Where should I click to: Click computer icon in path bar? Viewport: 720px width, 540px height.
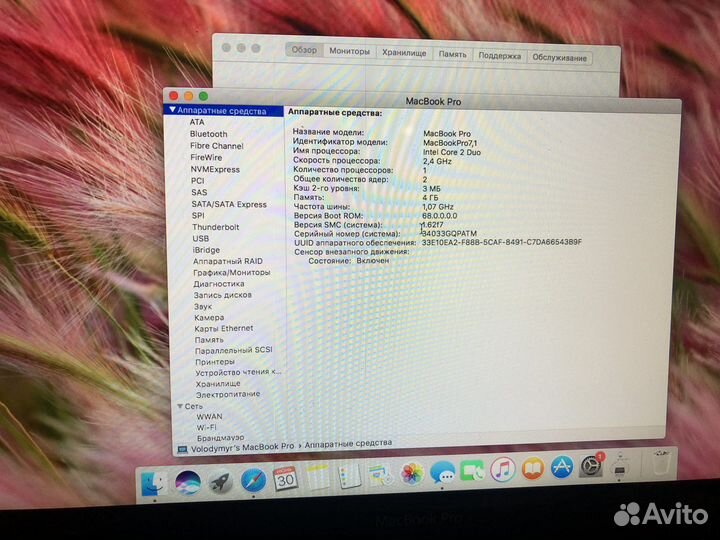coord(182,450)
